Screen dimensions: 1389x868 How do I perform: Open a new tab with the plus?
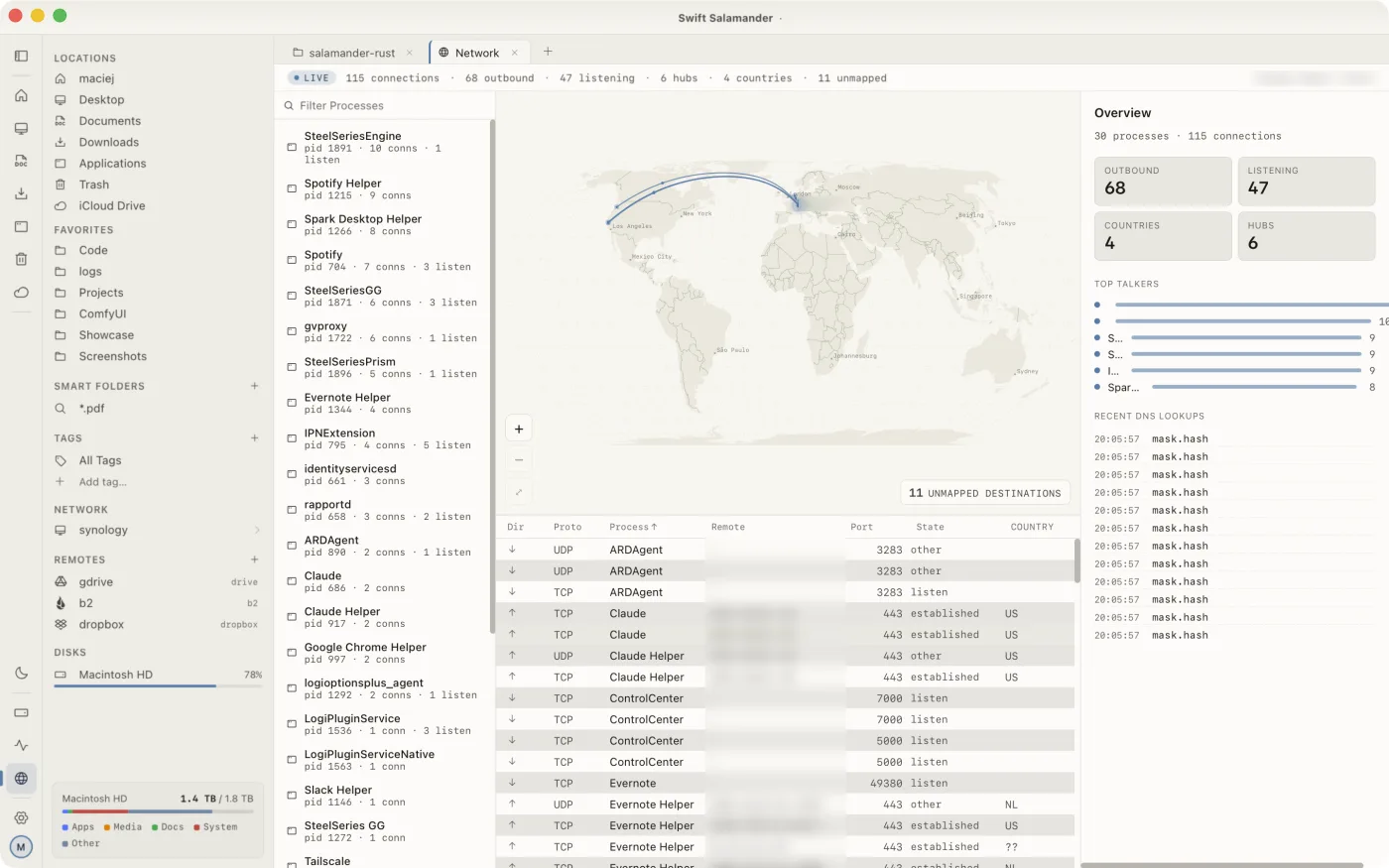point(548,52)
